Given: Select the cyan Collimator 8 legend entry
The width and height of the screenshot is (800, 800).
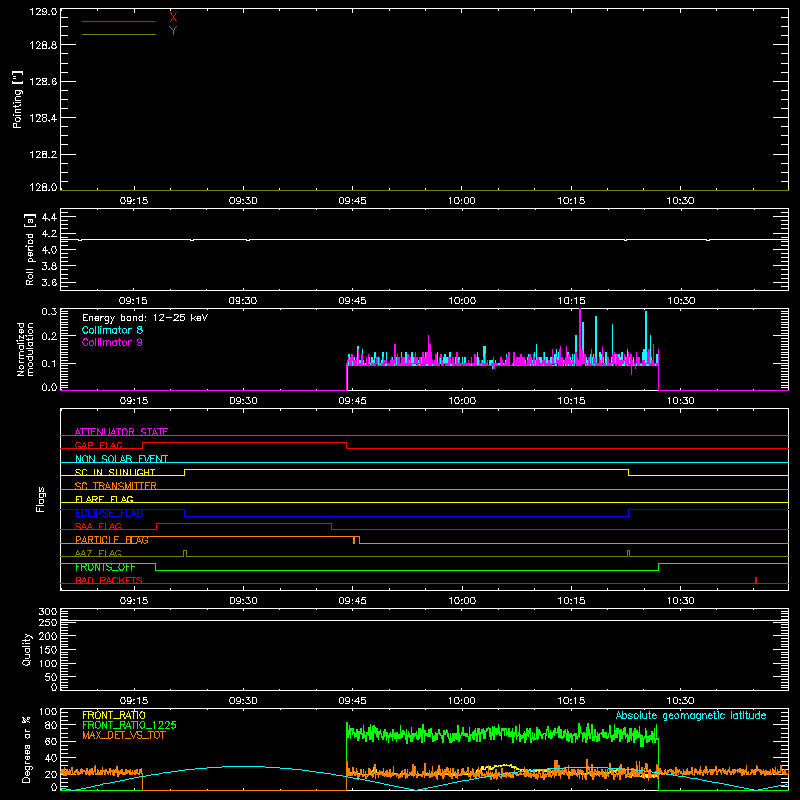Looking at the screenshot, I should pos(112,330).
